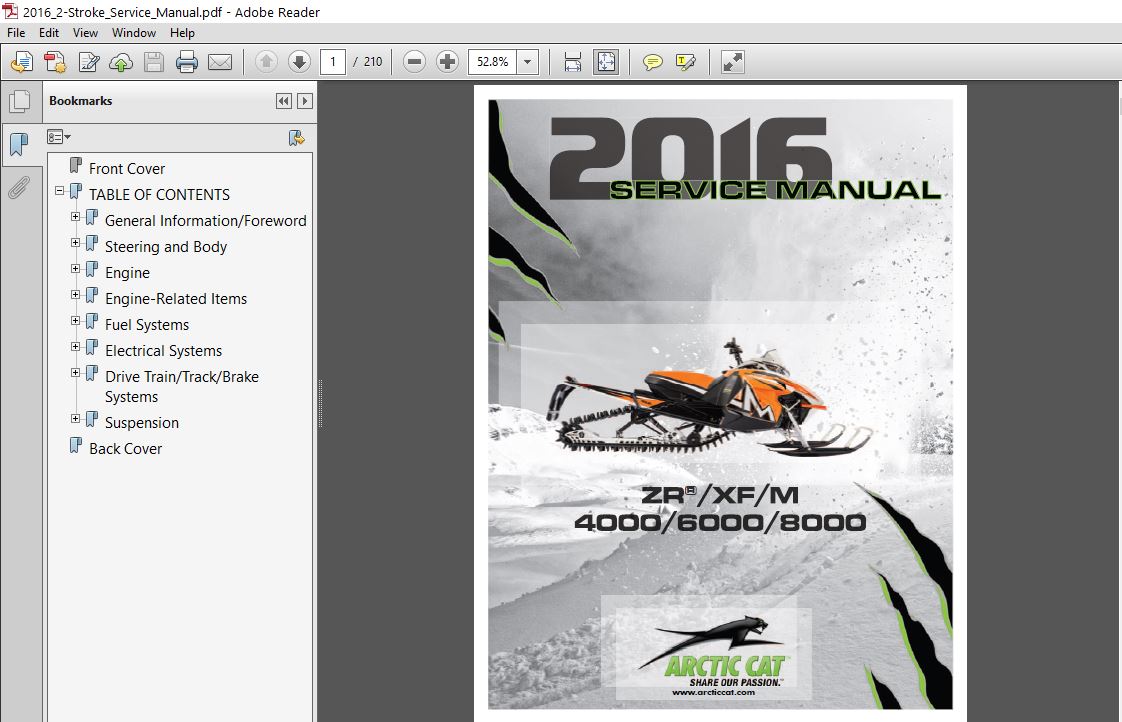Screen dimensions: 1122x722
Task: Open the Help menu
Action: [182, 32]
